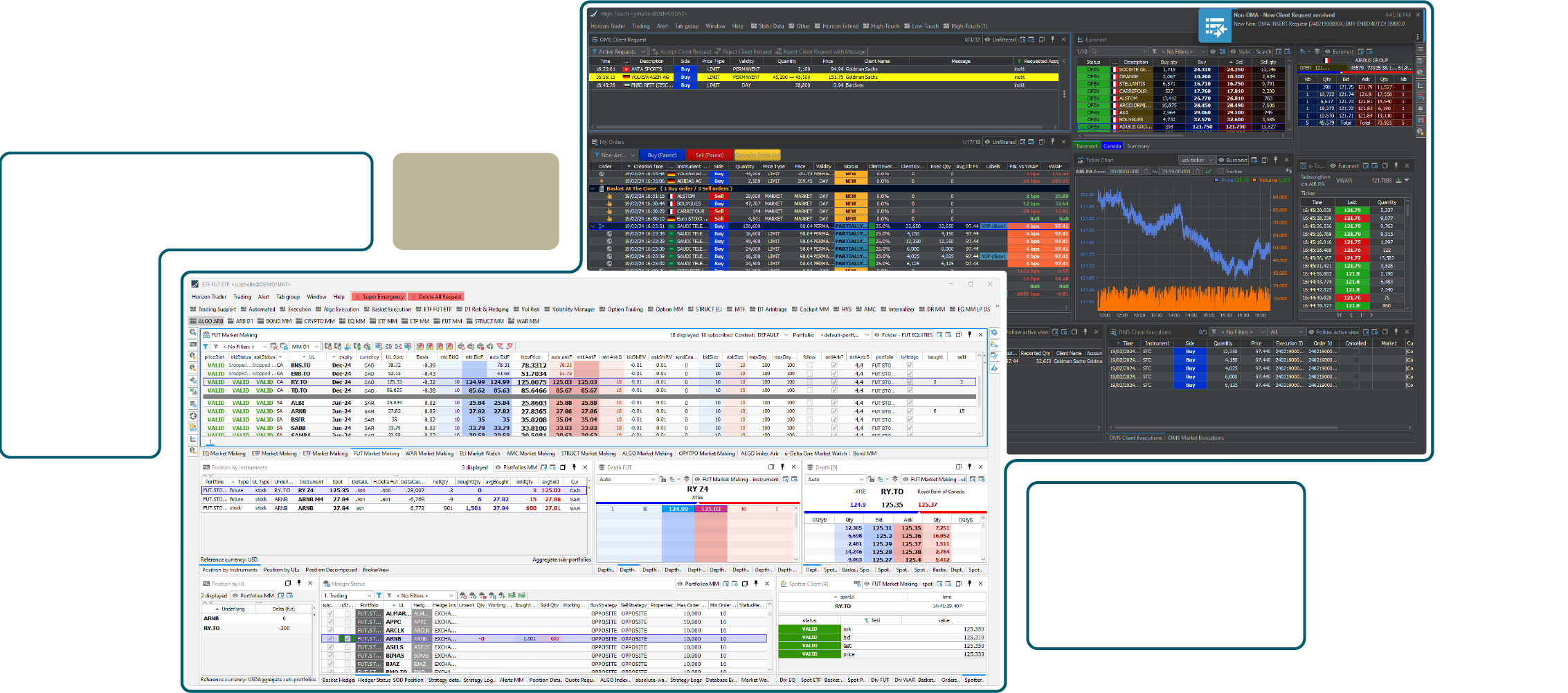Click the Non-DMA notification request icon
This screenshot has width=1568, height=693.
point(1215,26)
